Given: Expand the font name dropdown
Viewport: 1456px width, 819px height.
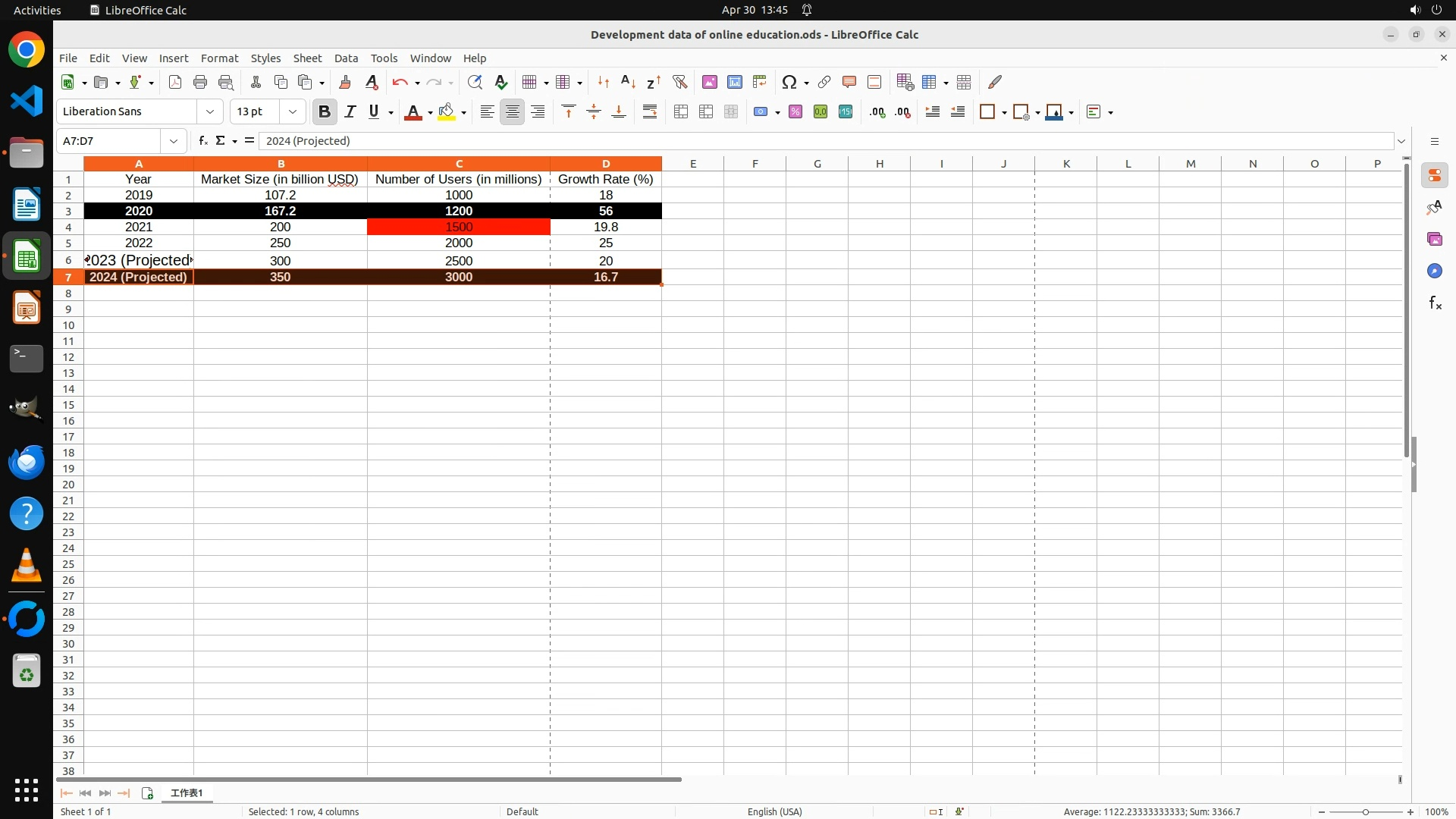Looking at the screenshot, I should tap(210, 112).
